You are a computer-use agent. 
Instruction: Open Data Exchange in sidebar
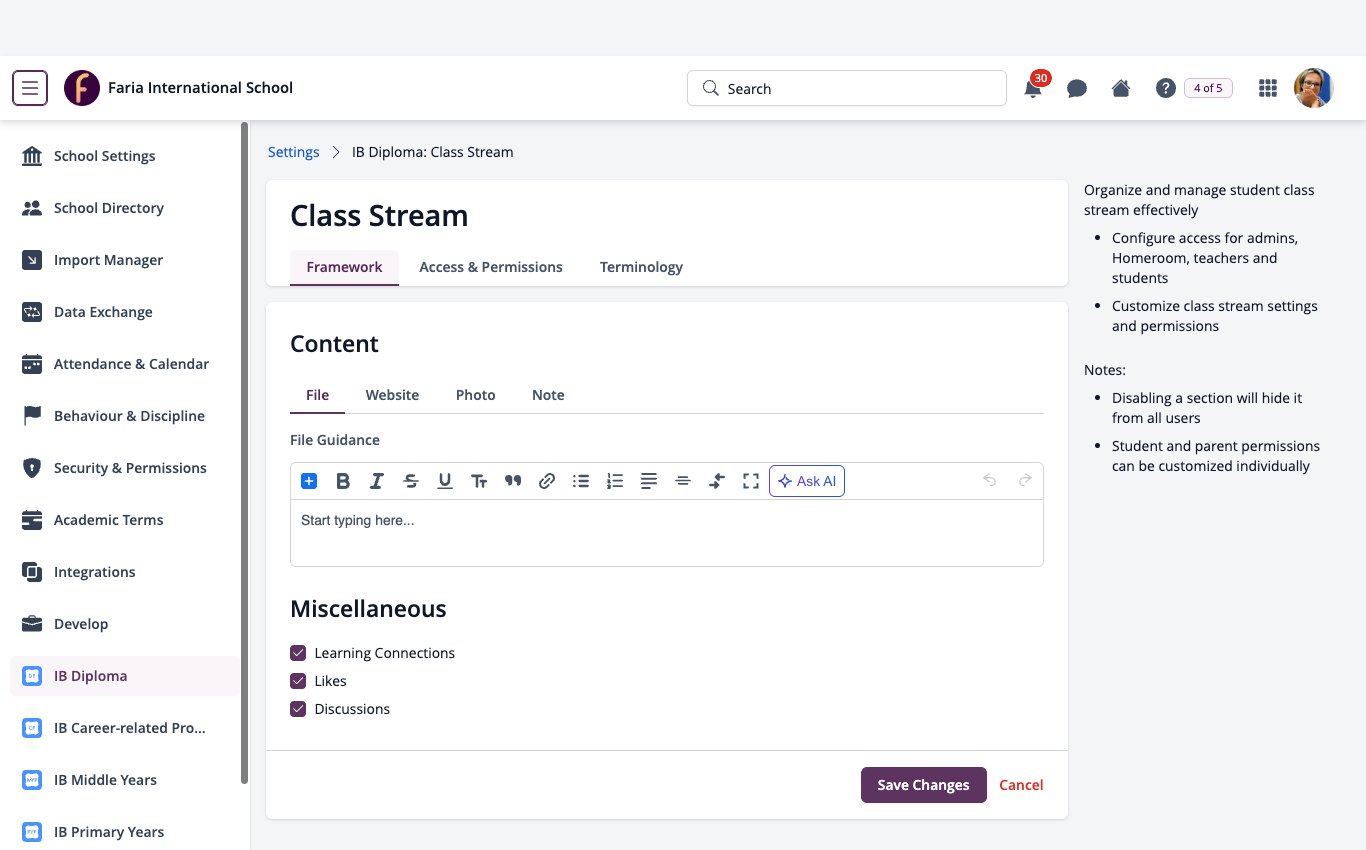(x=125, y=312)
